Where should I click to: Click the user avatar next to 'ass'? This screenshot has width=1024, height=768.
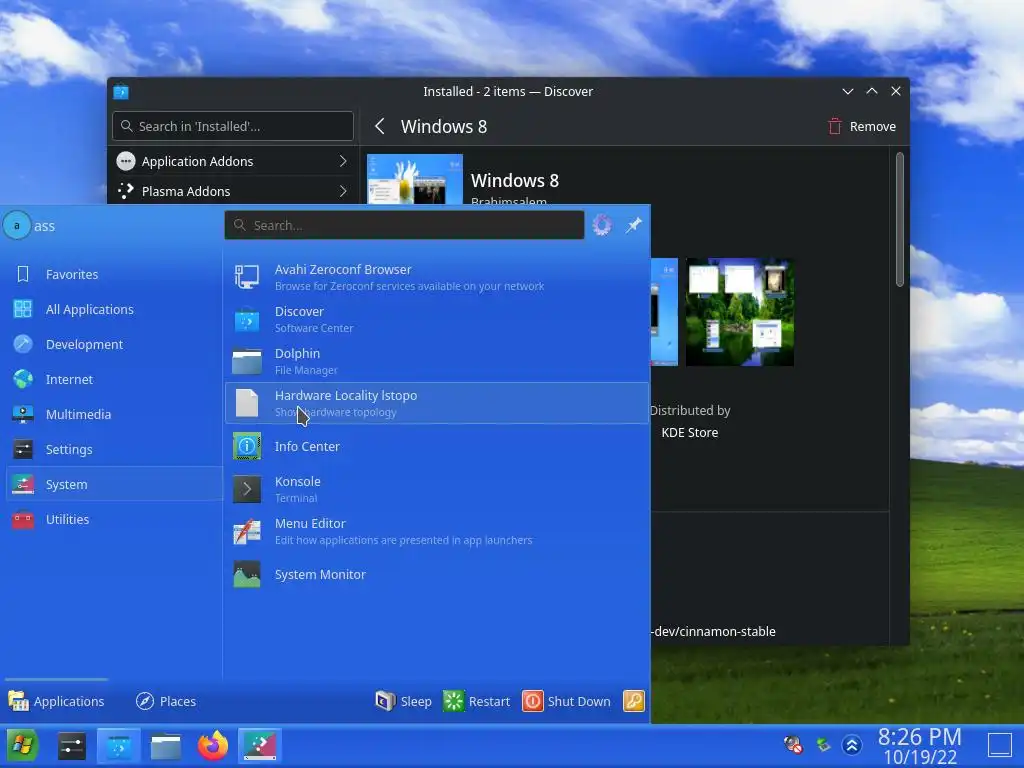pyautogui.click(x=17, y=225)
